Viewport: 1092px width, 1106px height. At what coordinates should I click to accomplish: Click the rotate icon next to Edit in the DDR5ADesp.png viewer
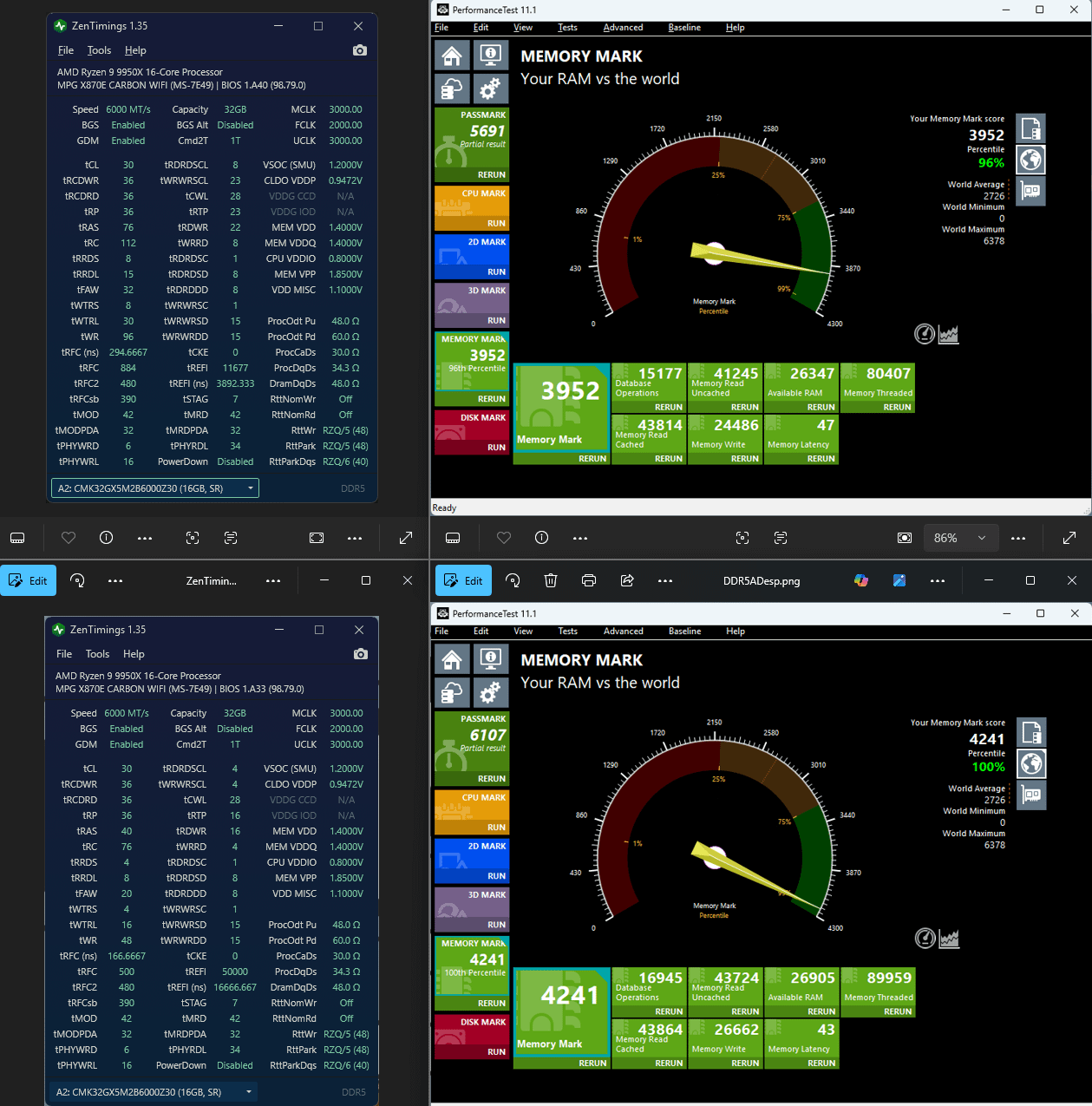click(513, 580)
